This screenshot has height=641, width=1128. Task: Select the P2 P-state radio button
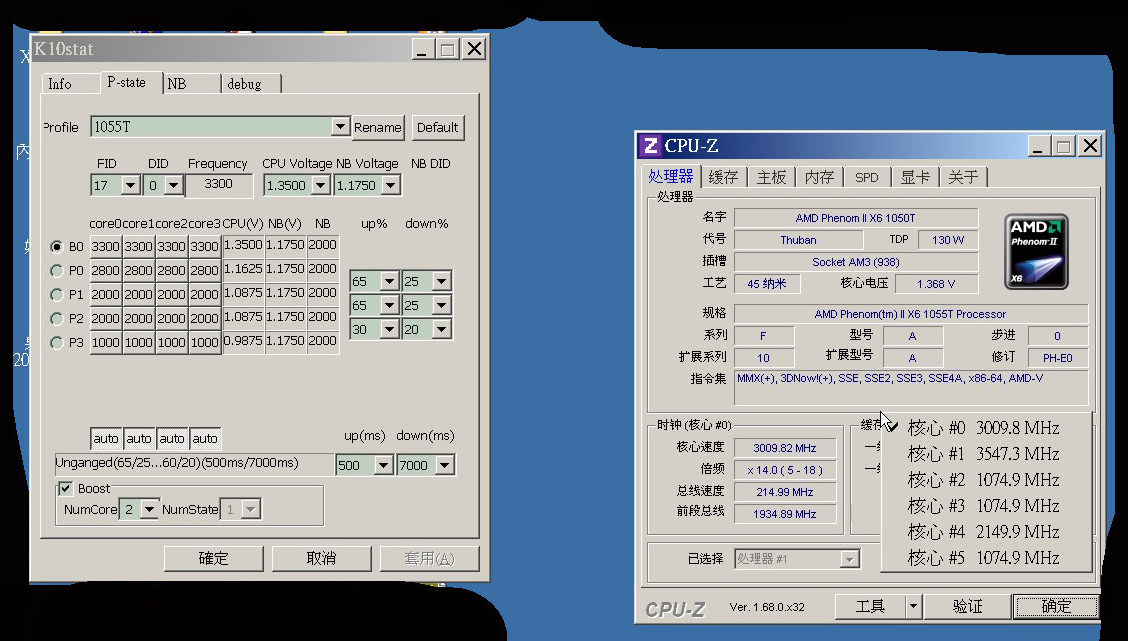57,319
